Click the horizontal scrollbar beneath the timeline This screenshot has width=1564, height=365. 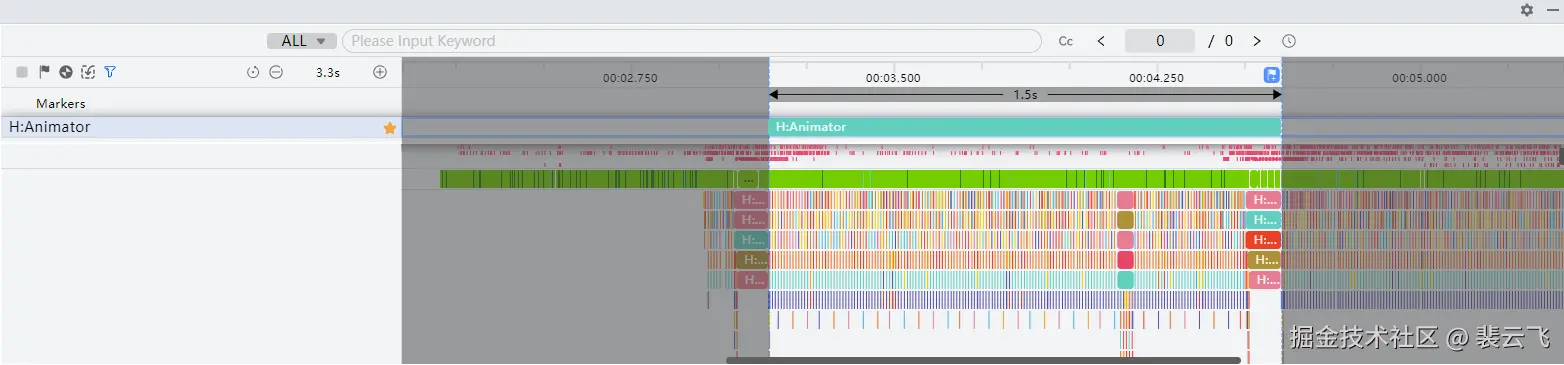[983, 360]
